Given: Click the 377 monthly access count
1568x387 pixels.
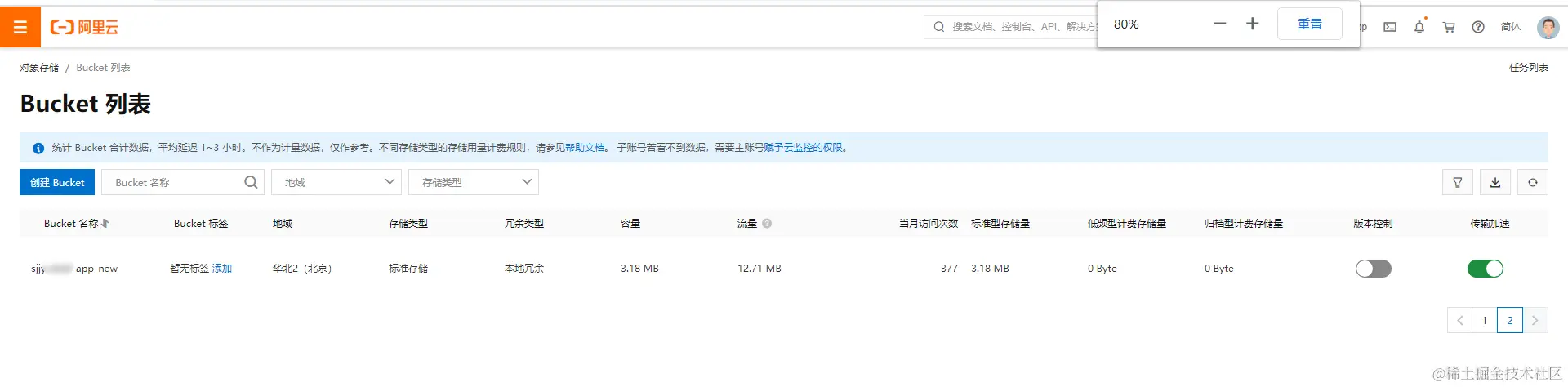Looking at the screenshot, I should click(x=949, y=269).
